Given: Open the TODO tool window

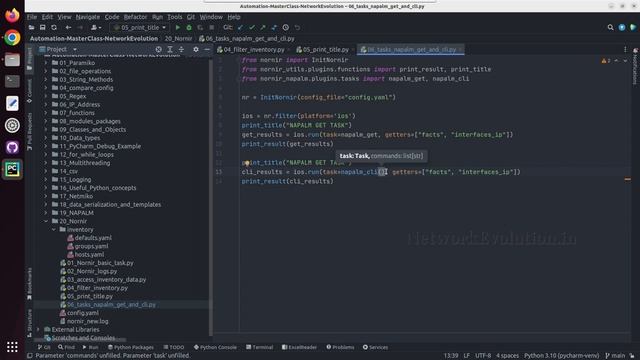Looking at the screenshot, I should click(x=174, y=347).
